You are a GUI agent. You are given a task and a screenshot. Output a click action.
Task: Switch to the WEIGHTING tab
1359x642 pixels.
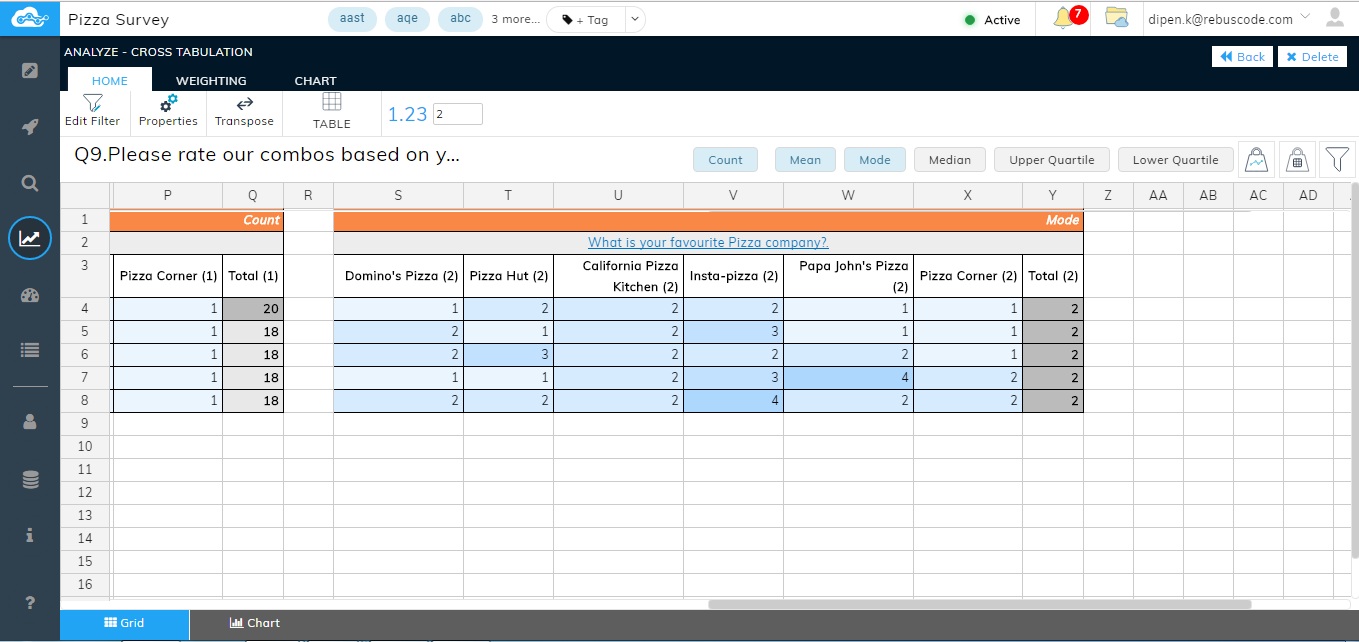[x=211, y=81]
